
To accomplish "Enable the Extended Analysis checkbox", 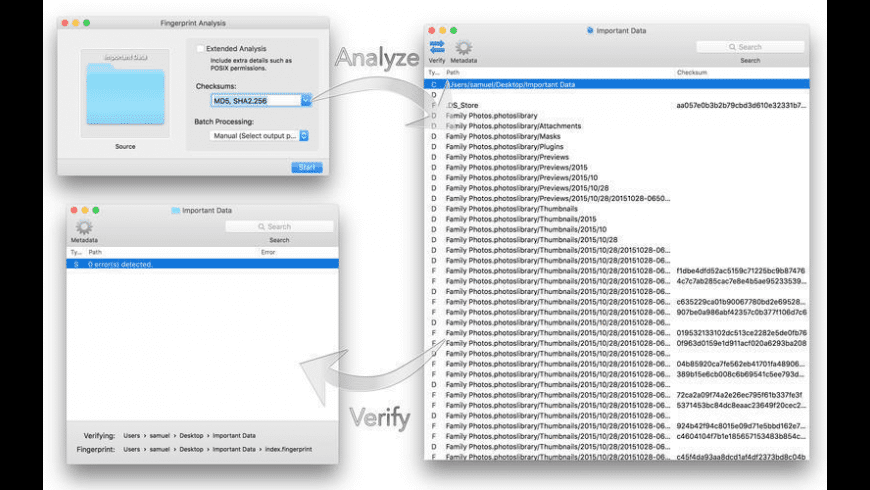I will pos(200,49).
